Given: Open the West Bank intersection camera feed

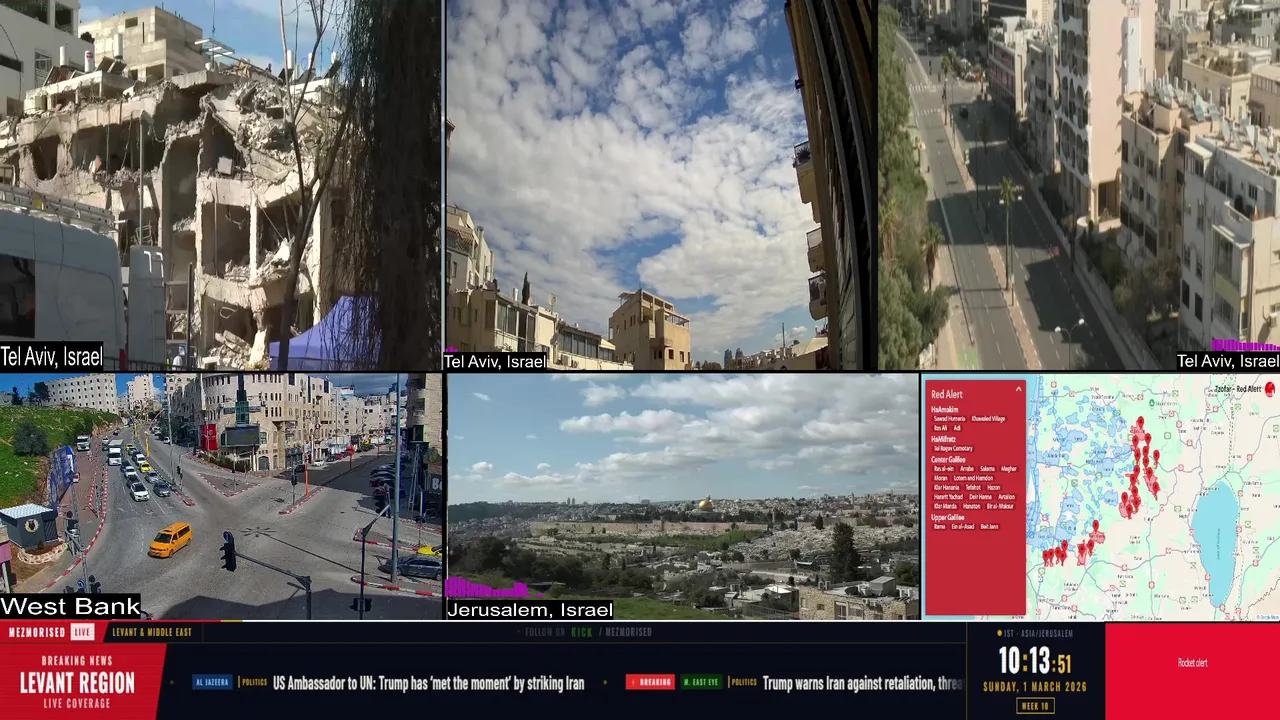Looking at the screenshot, I should point(220,497).
